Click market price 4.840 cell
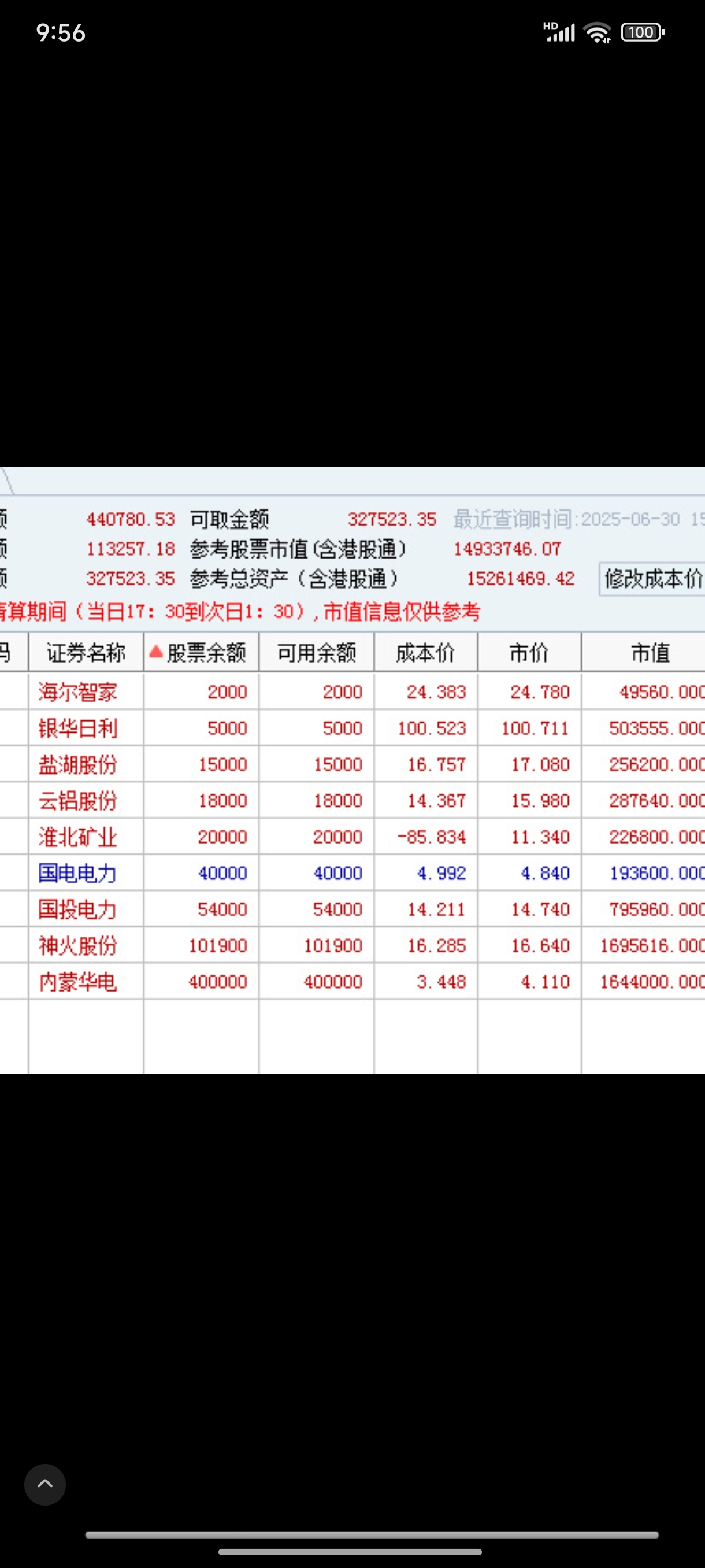This screenshot has width=705, height=1568. (x=545, y=873)
